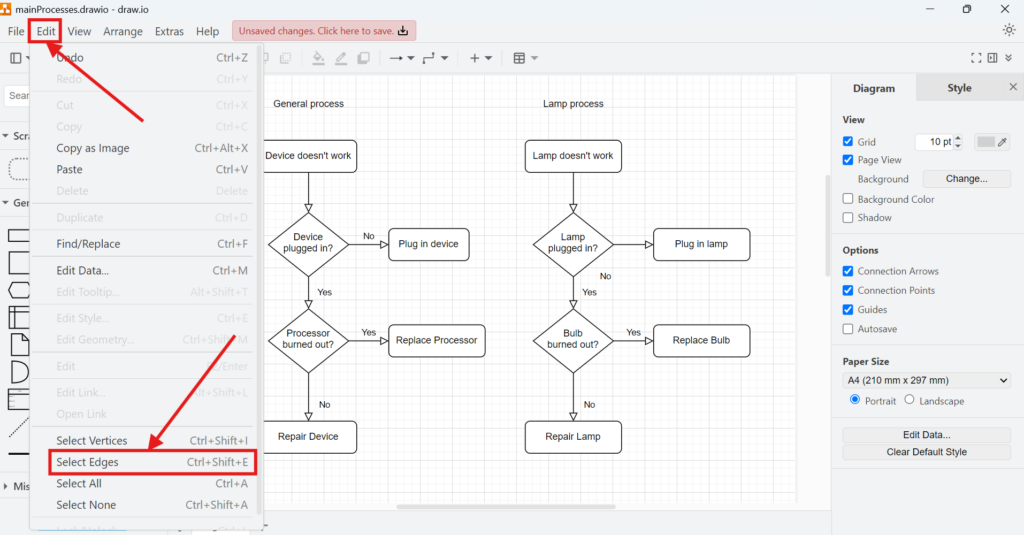Click the shadow toolbar icon
The width and height of the screenshot is (1024, 535).
click(362, 59)
